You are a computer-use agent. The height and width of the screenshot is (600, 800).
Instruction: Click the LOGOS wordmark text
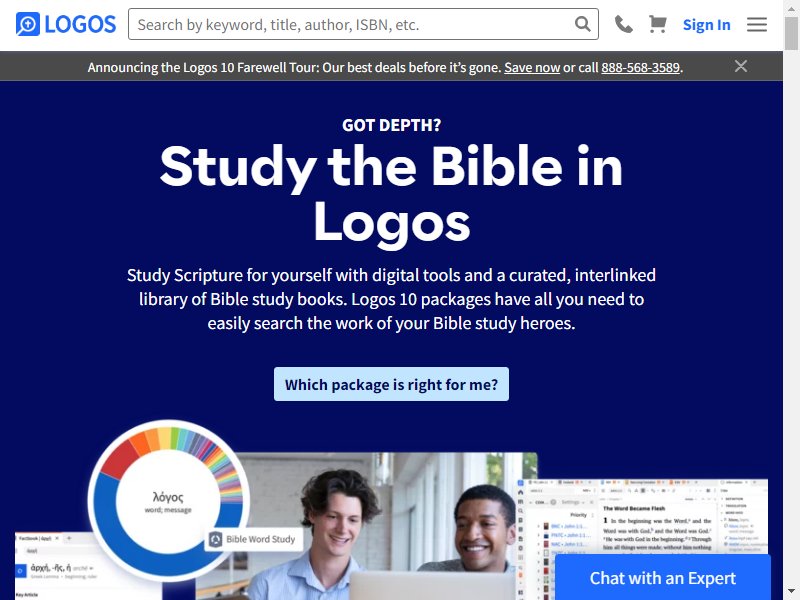pyautogui.click(x=80, y=24)
